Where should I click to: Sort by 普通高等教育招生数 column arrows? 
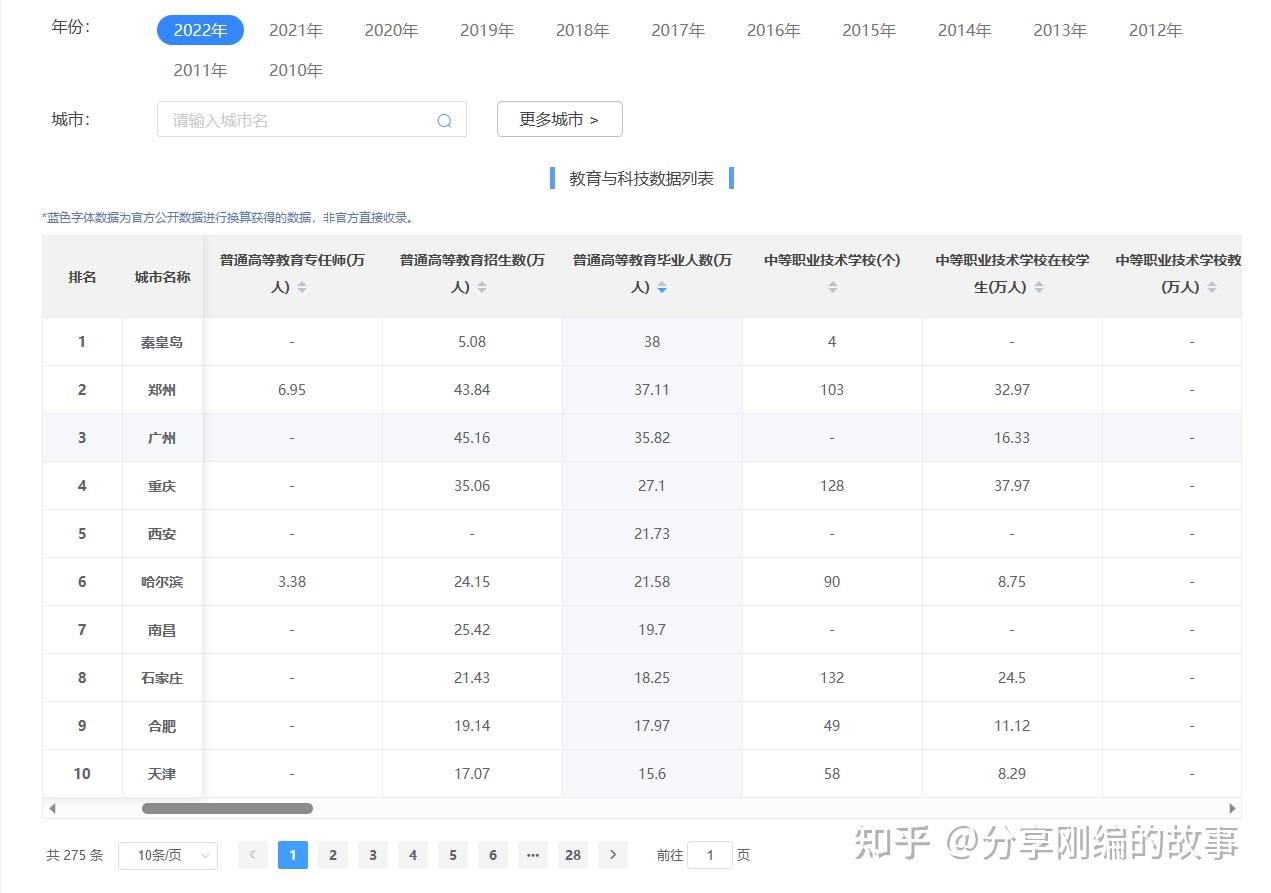point(482,288)
